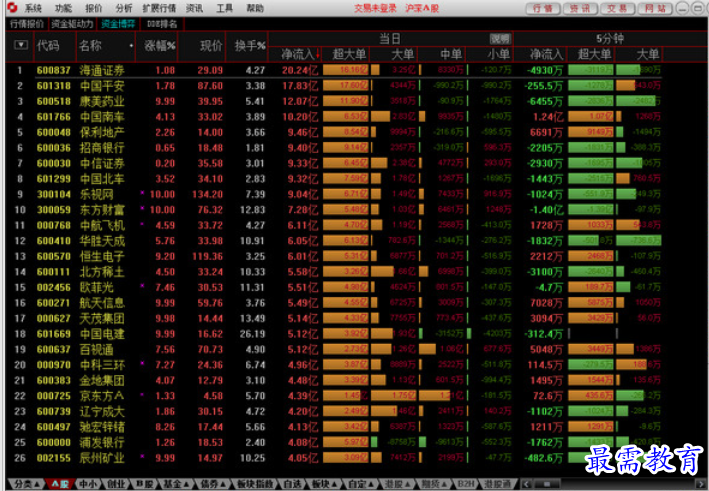Click the 网站 button at top right
This screenshot has width=709, height=491.
click(656, 8)
